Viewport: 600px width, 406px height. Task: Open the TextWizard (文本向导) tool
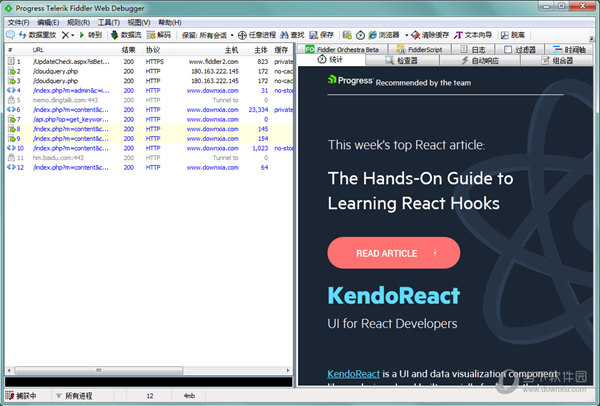[x=473, y=35]
